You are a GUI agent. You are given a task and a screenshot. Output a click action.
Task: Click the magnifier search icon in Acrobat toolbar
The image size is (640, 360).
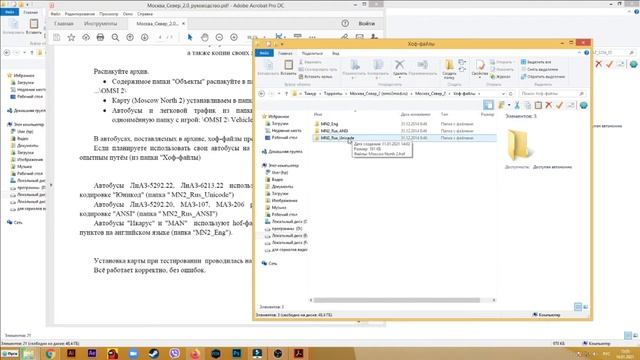coord(115,38)
